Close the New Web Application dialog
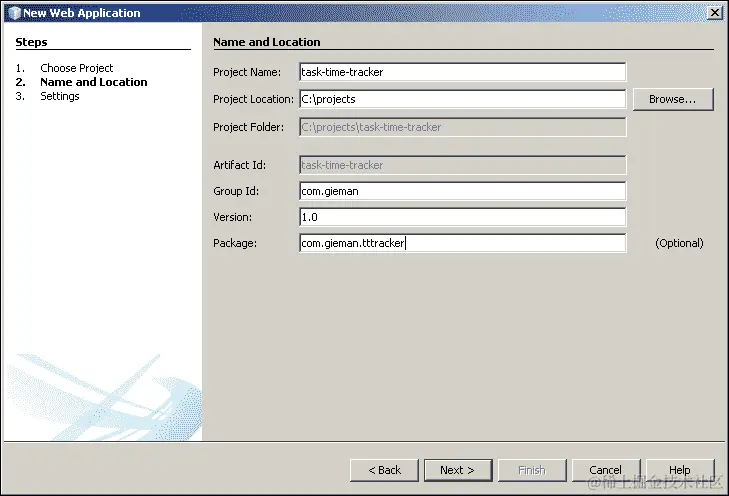This screenshot has width=729, height=496. [715, 13]
